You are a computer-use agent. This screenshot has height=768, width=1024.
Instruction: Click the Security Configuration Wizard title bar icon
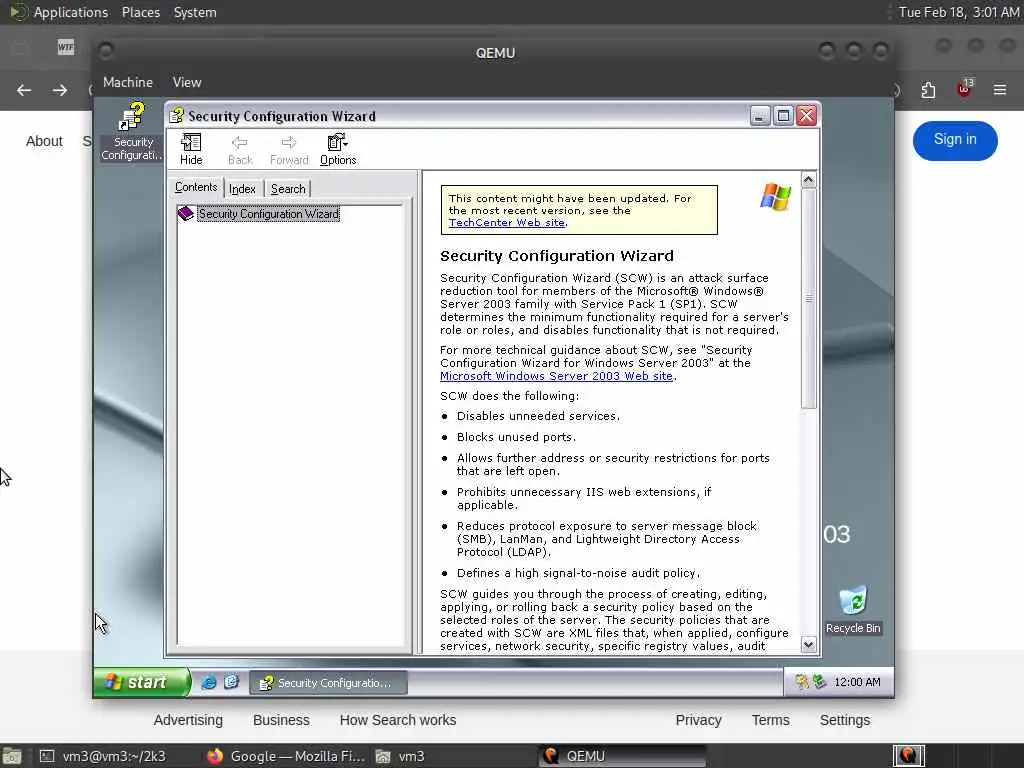[176, 116]
